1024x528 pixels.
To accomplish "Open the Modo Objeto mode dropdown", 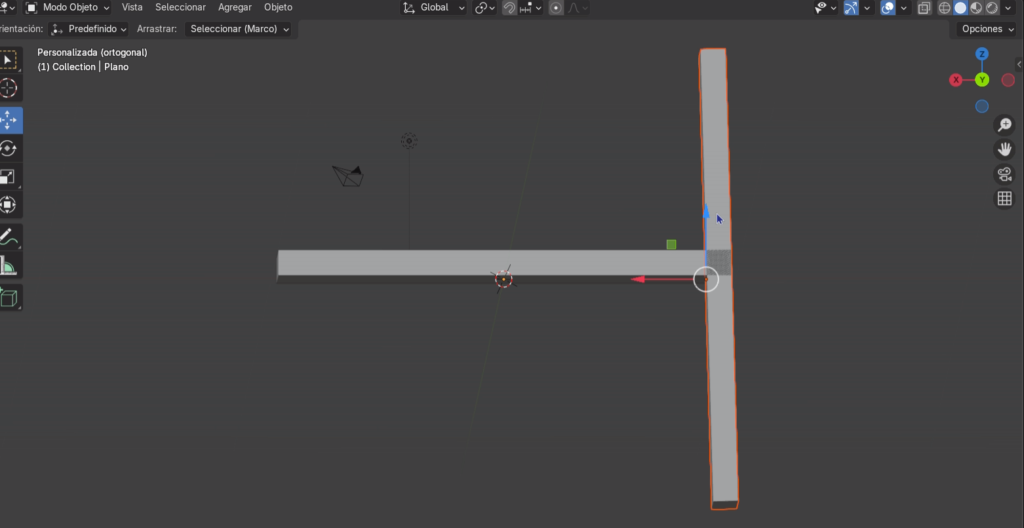I will click(x=68, y=8).
